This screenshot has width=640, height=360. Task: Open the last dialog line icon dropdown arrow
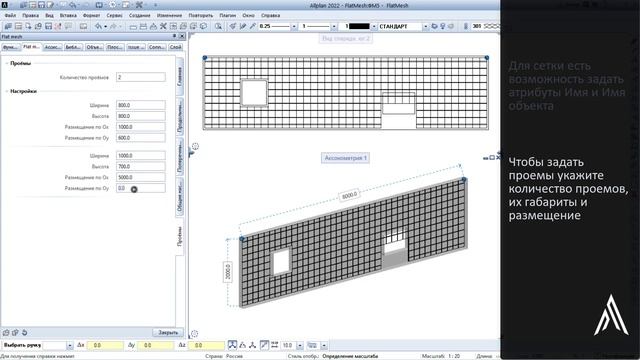tap(324, 346)
